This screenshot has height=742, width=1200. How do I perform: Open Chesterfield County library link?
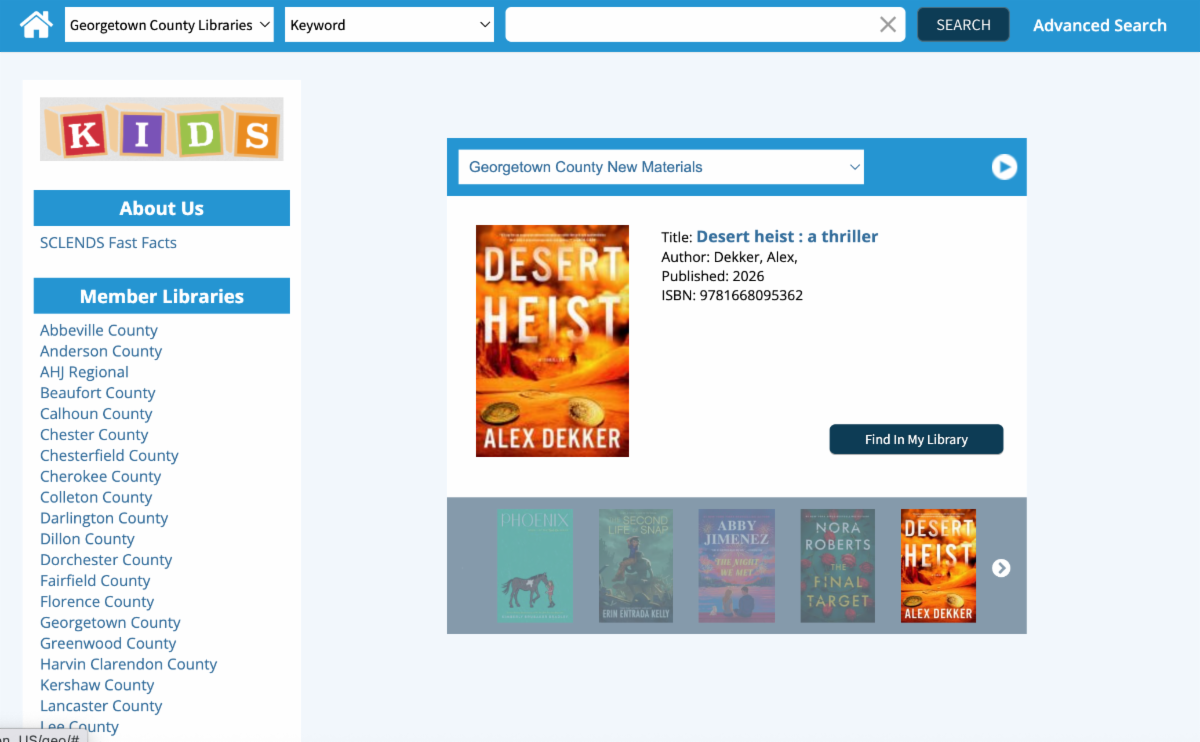pyautogui.click(x=109, y=456)
